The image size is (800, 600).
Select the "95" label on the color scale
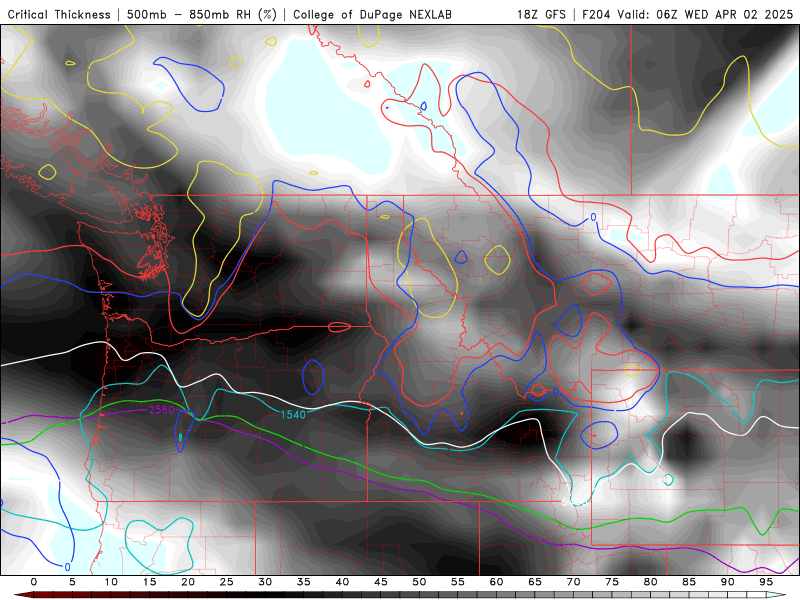tap(766, 582)
